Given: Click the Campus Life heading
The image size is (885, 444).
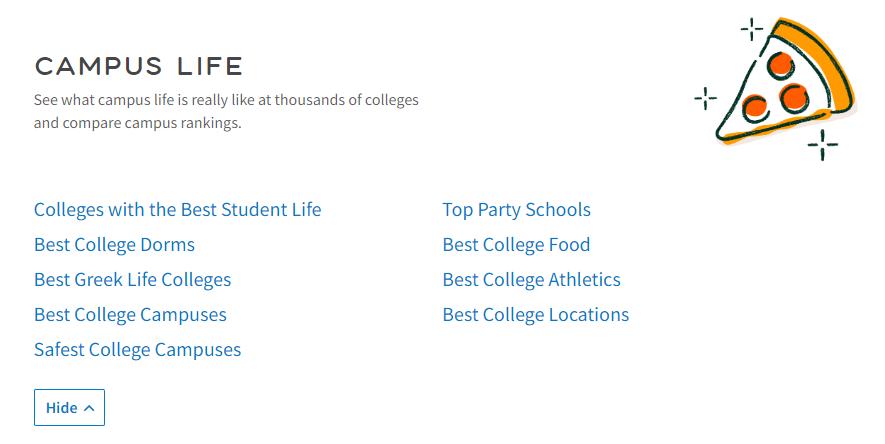Looking at the screenshot, I should coord(139,67).
